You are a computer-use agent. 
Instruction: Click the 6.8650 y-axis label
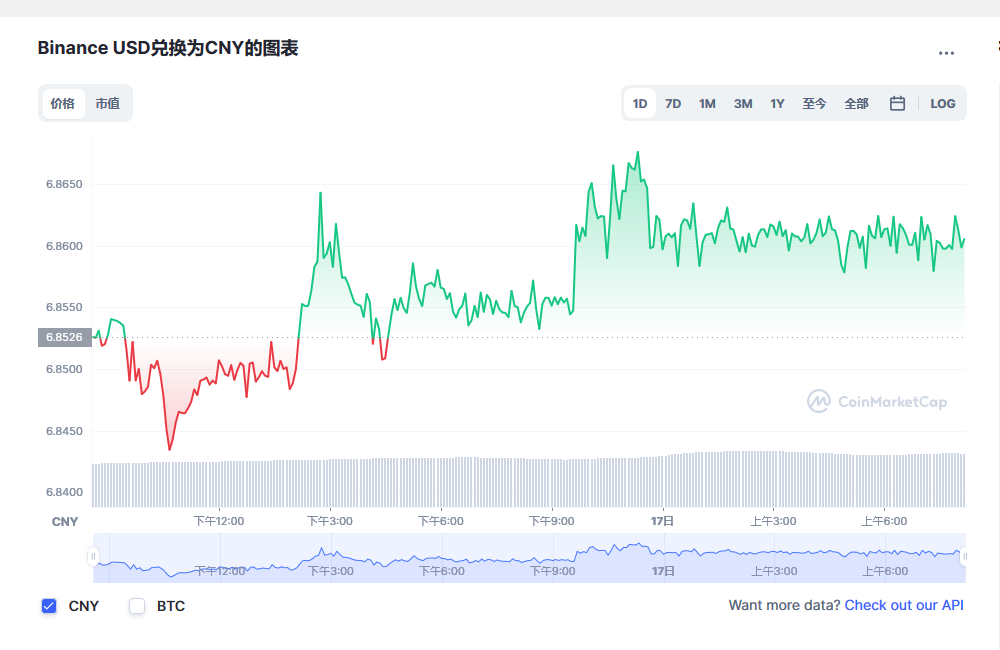tap(64, 184)
